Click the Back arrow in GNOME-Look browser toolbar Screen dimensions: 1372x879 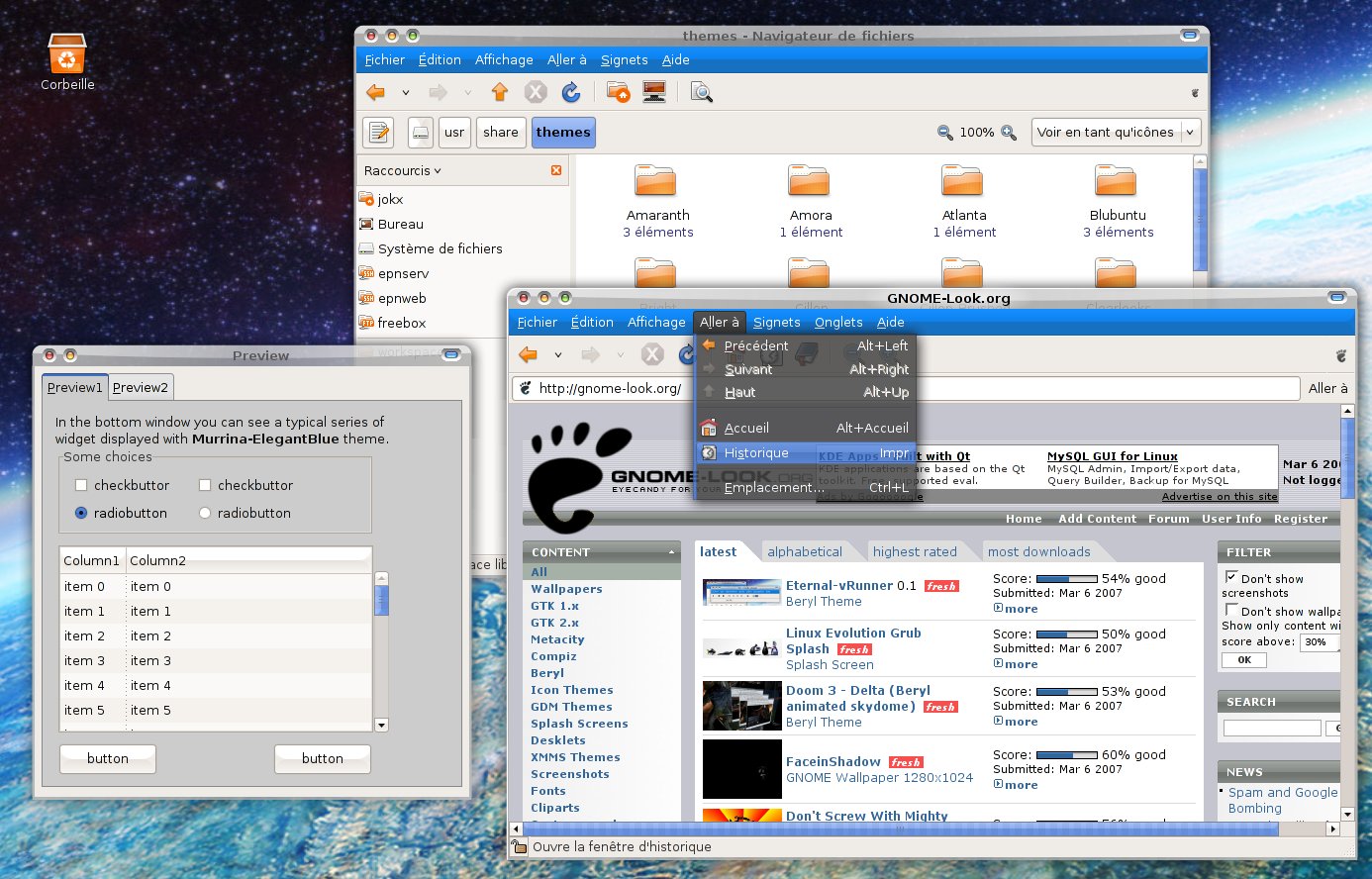529,354
